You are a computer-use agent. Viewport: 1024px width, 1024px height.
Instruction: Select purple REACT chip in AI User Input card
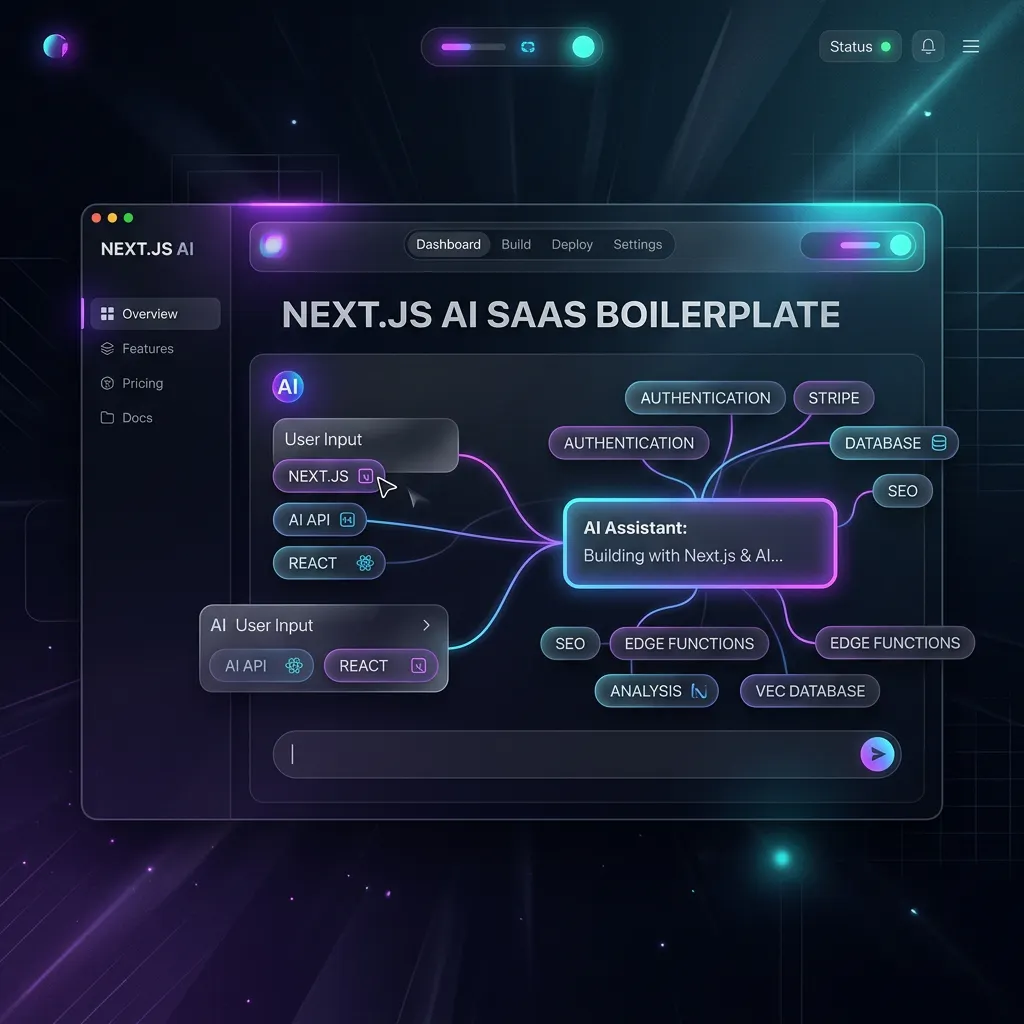click(381, 665)
